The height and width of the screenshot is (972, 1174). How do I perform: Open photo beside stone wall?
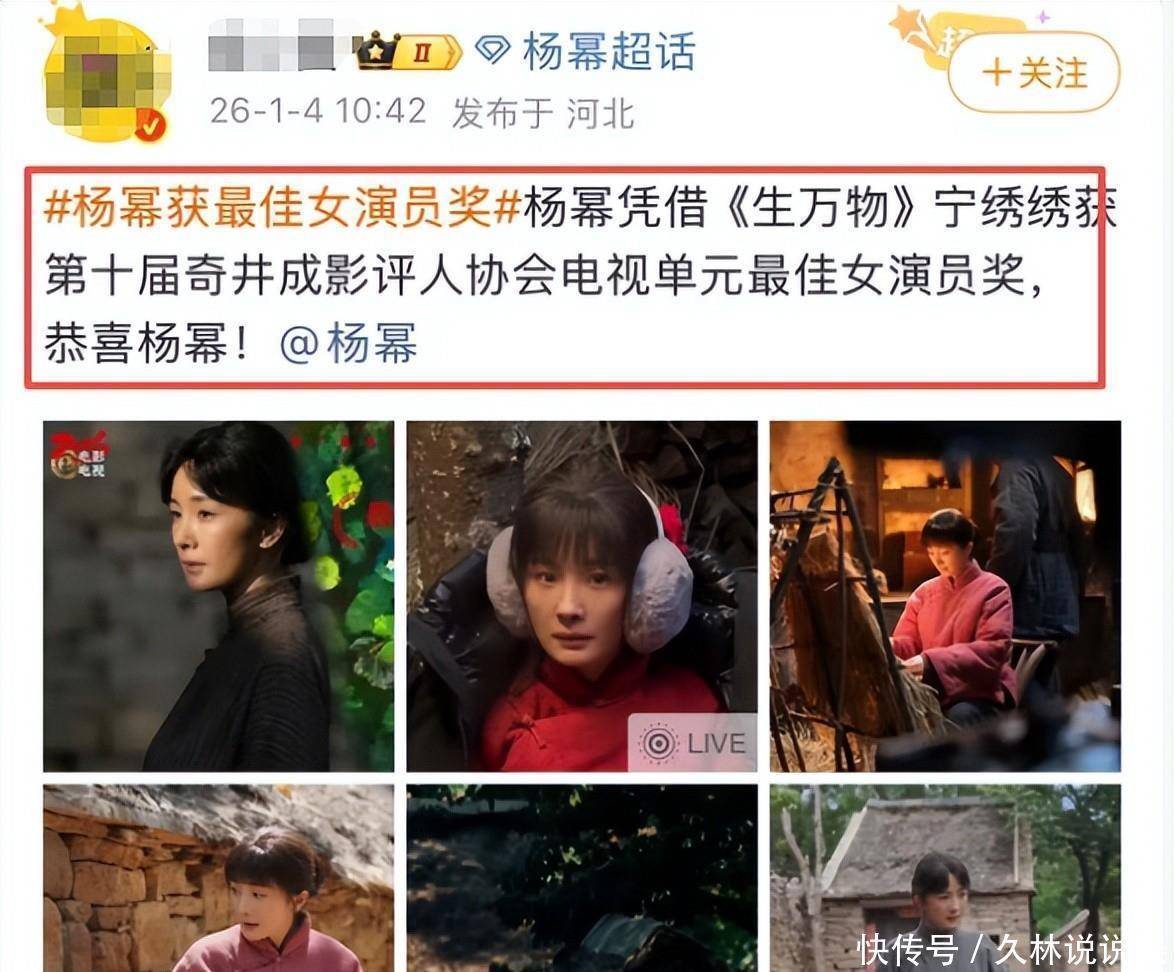pos(219,878)
